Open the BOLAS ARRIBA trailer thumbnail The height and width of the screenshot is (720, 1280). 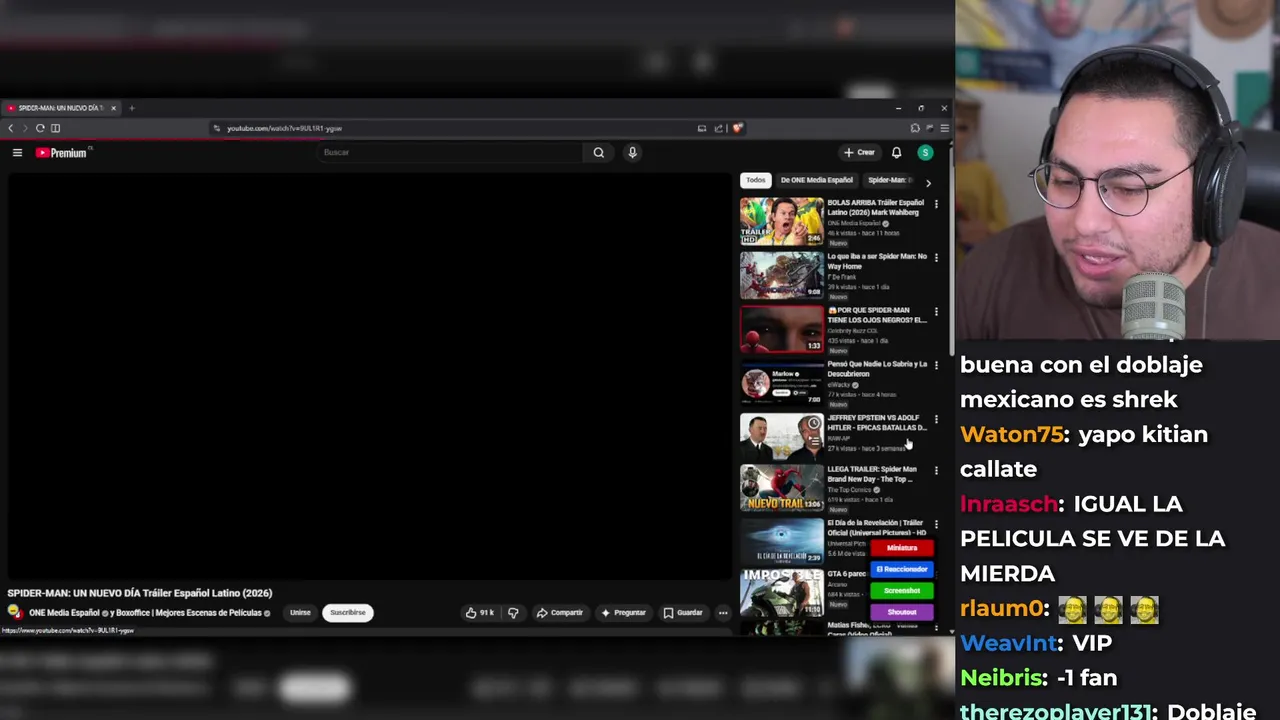point(782,221)
